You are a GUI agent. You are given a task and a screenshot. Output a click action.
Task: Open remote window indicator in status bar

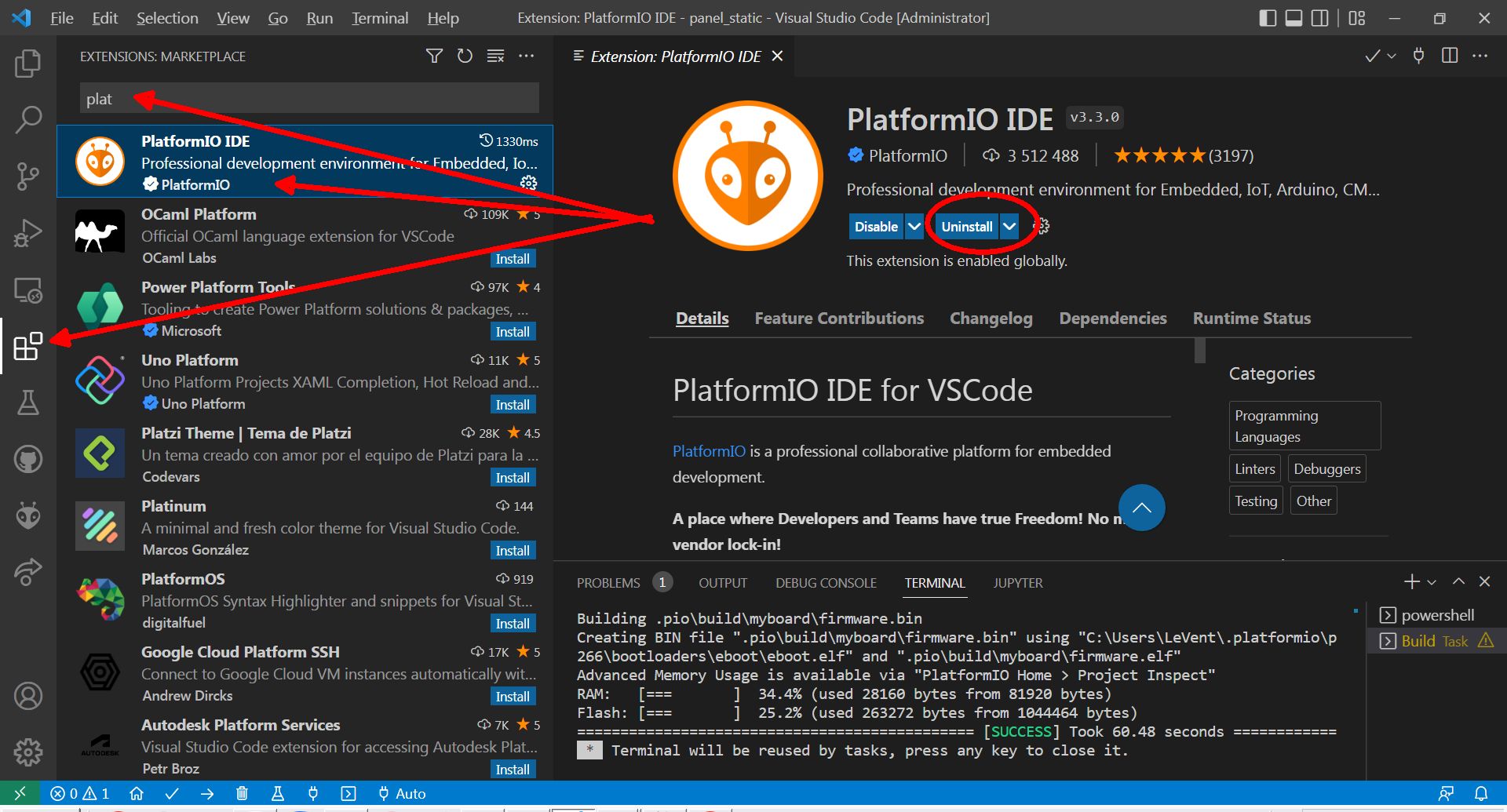click(x=20, y=793)
